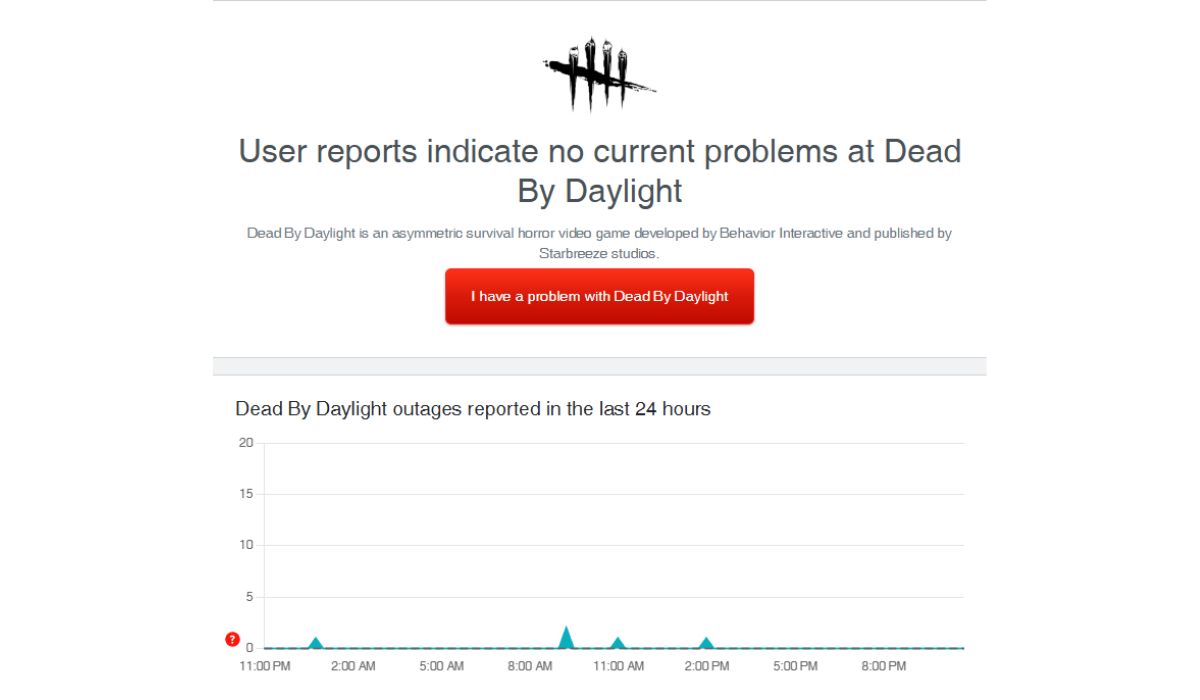The image size is (1200, 700).
Task: Select the 11:00 AM time axis label
Action: point(618,666)
